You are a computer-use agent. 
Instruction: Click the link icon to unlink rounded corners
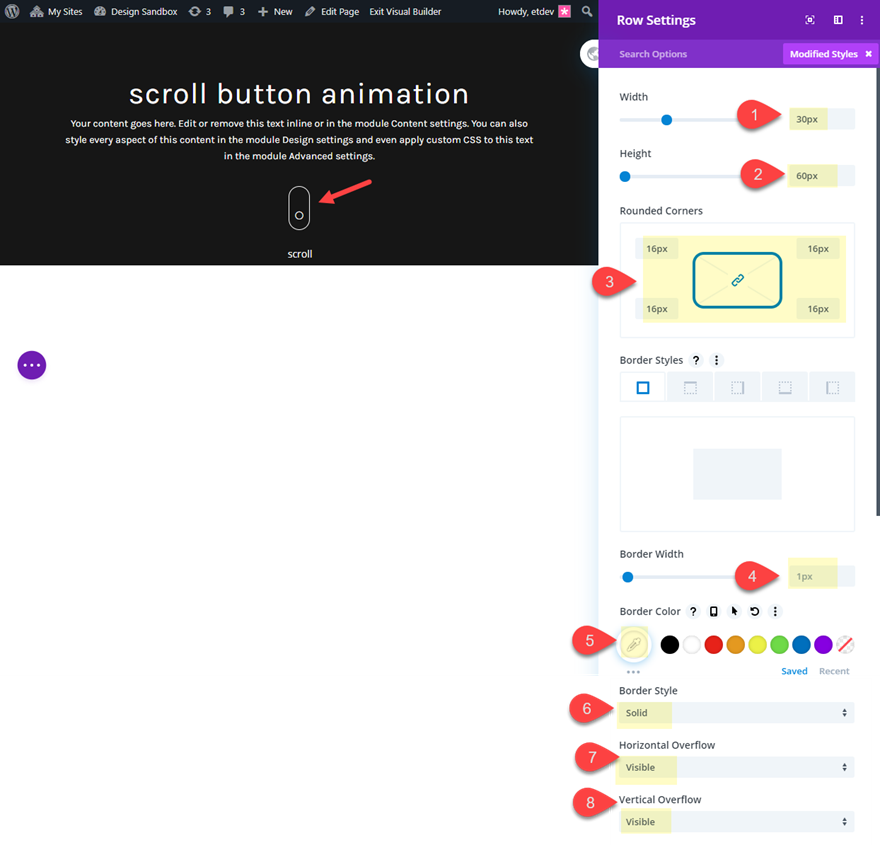pyautogui.click(x=737, y=281)
